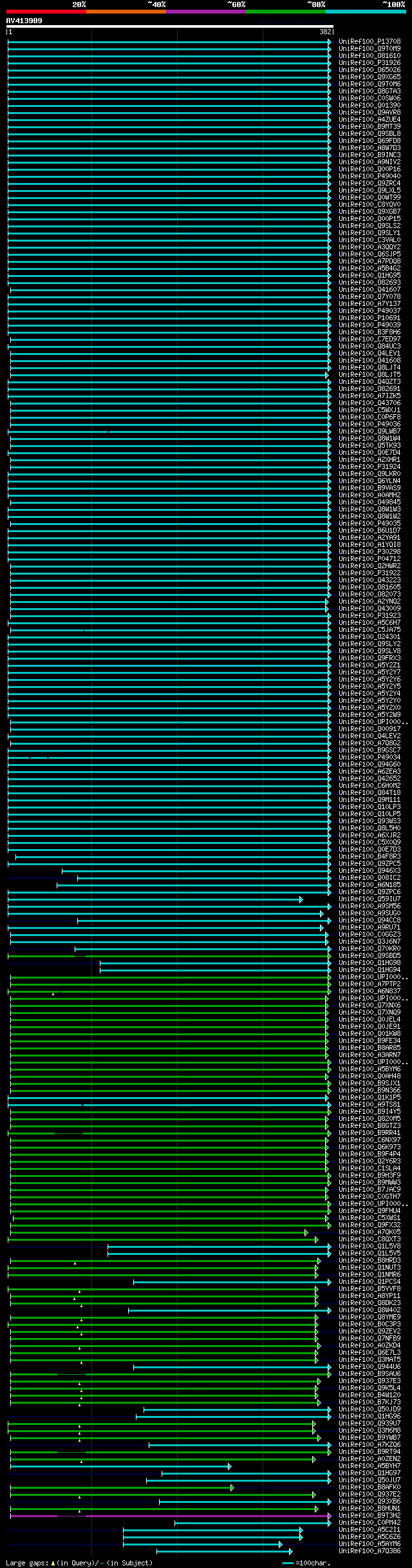The height and width of the screenshot is (1568, 412).
Task: Select the UniRef100_B9MT39 hit label
Action: (x=370, y=127)
